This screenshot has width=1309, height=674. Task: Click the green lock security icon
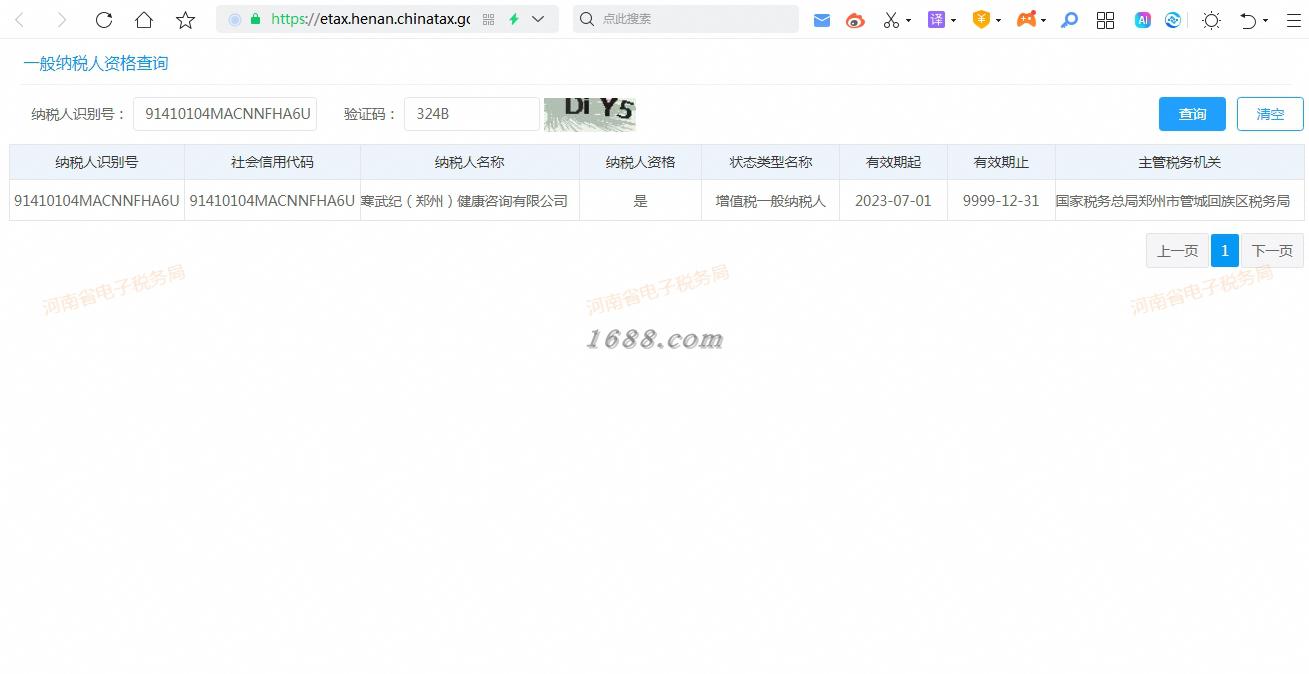pyautogui.click(x=256, y=19)
